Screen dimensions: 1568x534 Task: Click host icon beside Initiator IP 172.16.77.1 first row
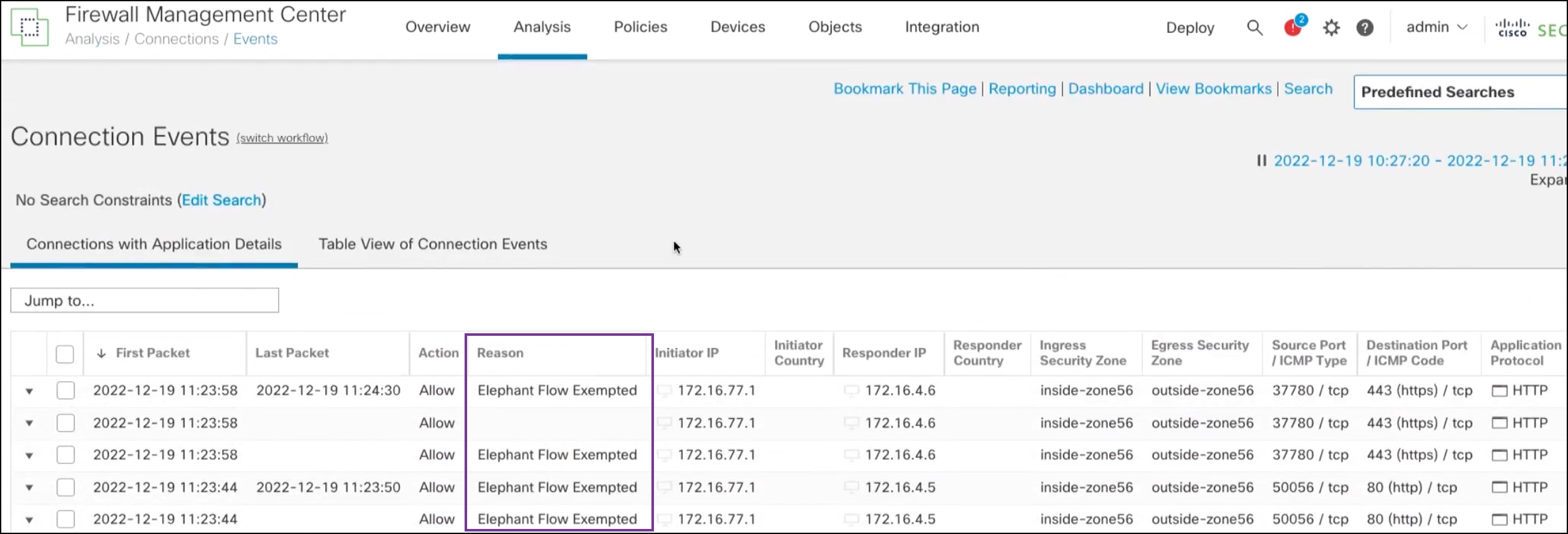click(664, 391)
